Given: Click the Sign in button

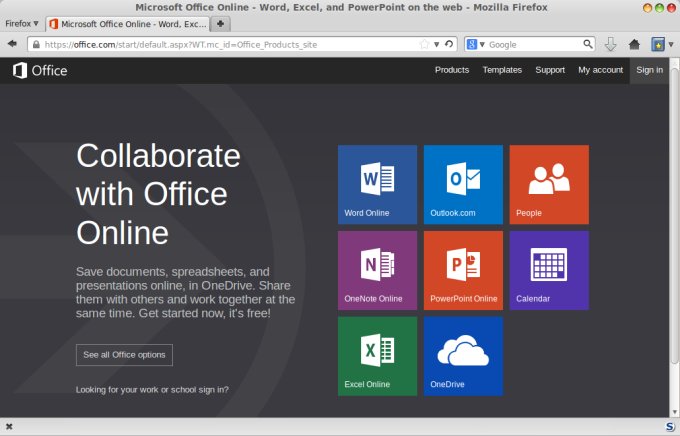Looking at the screenshot, I should click(649, 70).
